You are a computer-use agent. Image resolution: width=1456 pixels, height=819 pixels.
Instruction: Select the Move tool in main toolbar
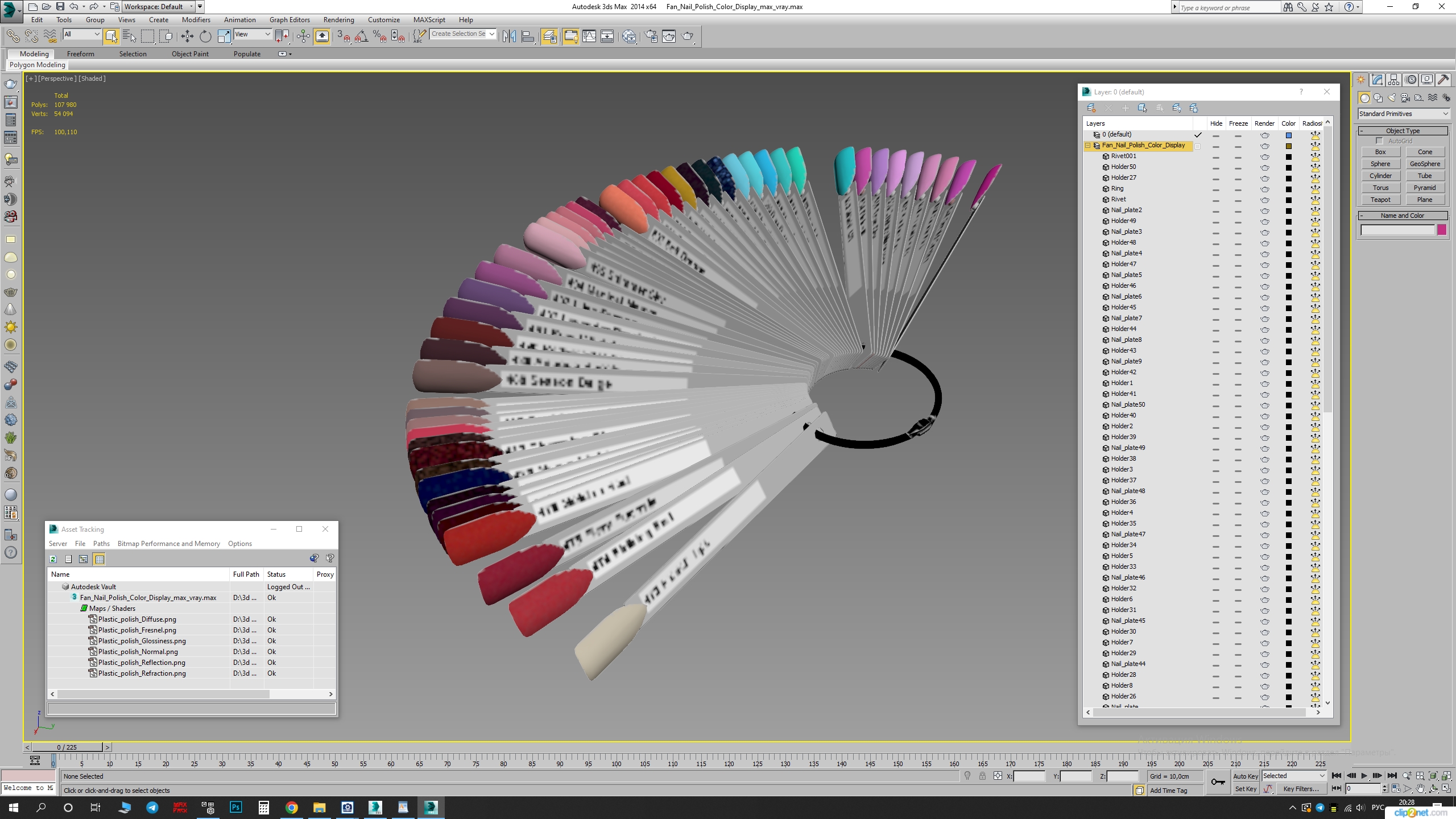click(187, 36)
